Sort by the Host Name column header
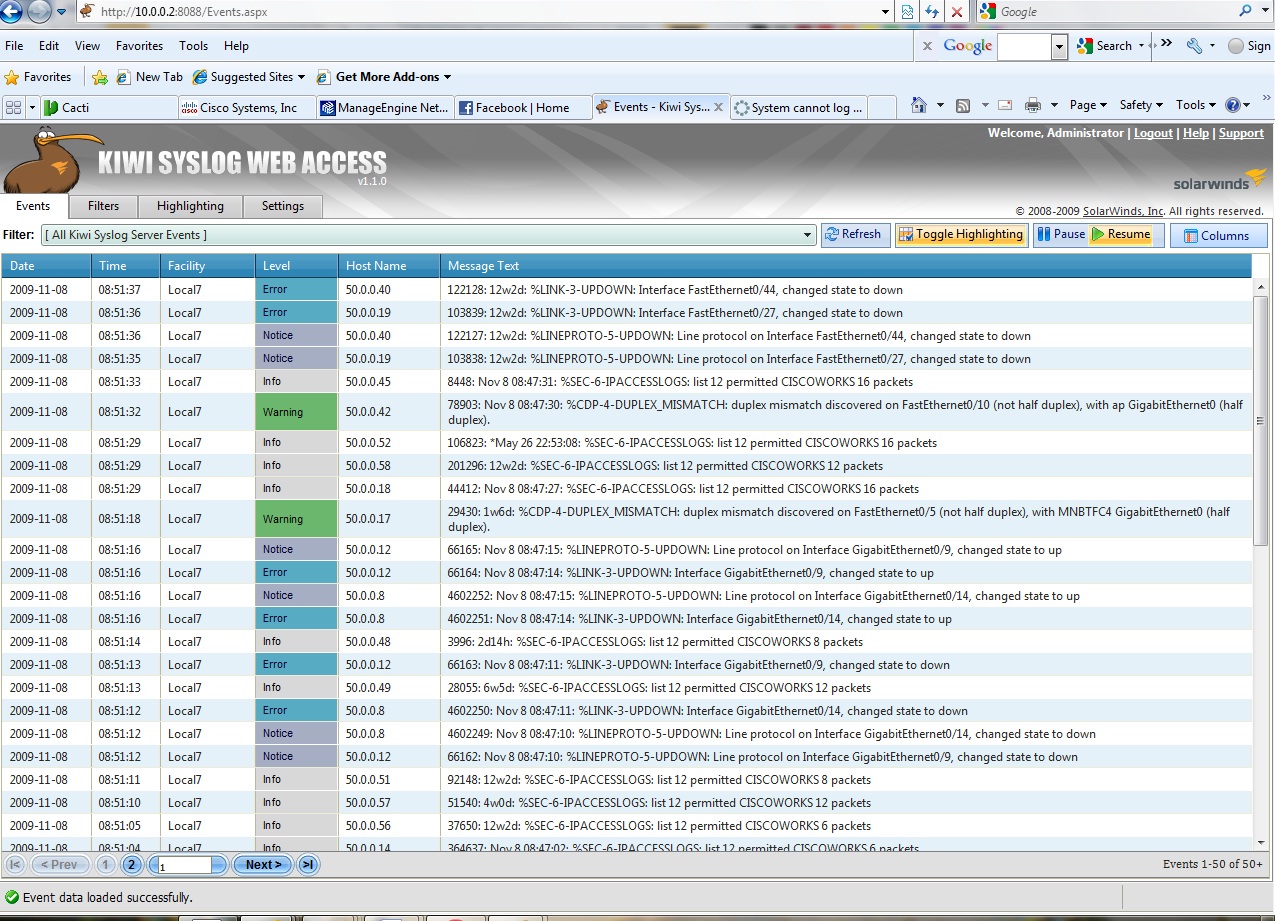This screenshot has width=1275, height=921. (x=389, y=266)
